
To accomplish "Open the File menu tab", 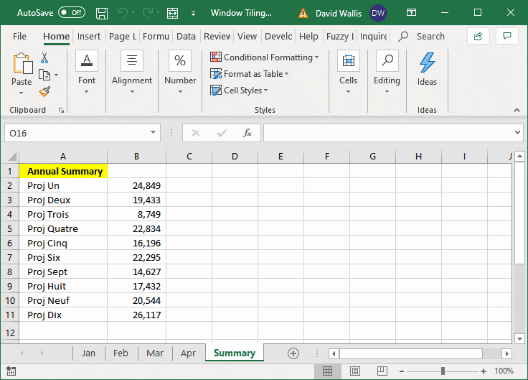I will (x=20, y=36).
